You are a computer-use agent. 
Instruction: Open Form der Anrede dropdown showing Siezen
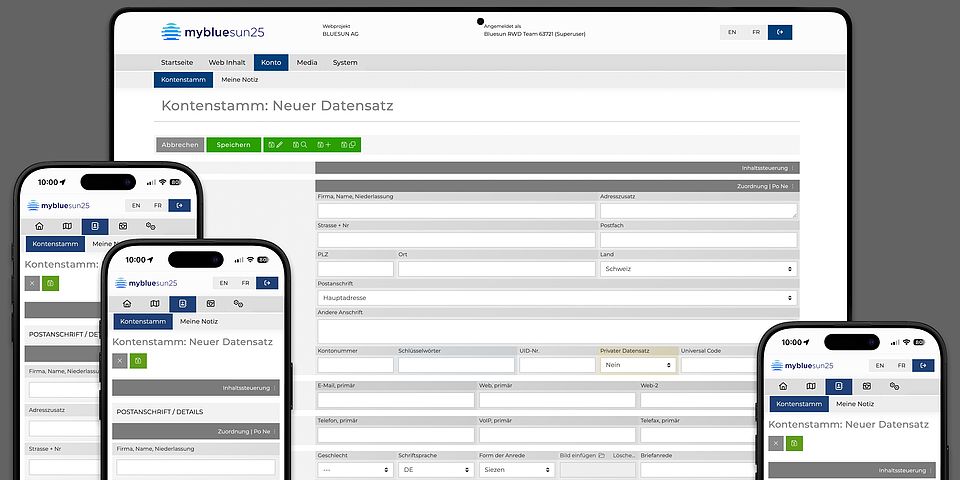click(517, 470)
